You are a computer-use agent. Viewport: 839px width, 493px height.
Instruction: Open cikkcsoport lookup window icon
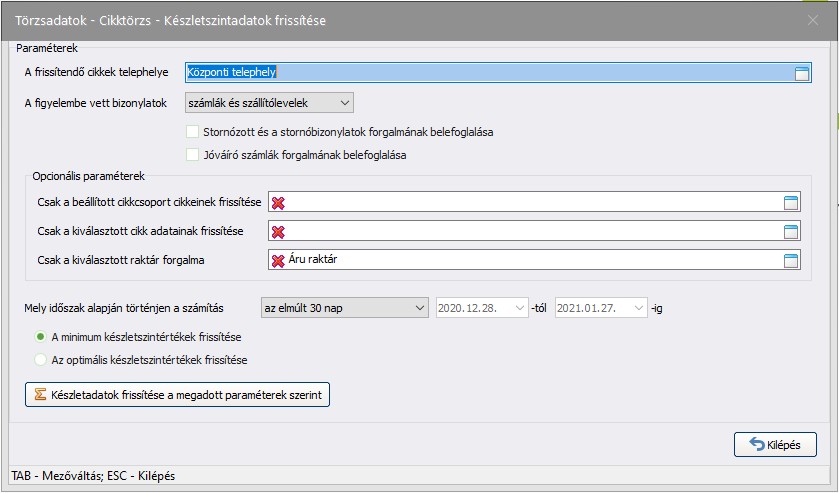pyautogui.click(x=791, y=203)
